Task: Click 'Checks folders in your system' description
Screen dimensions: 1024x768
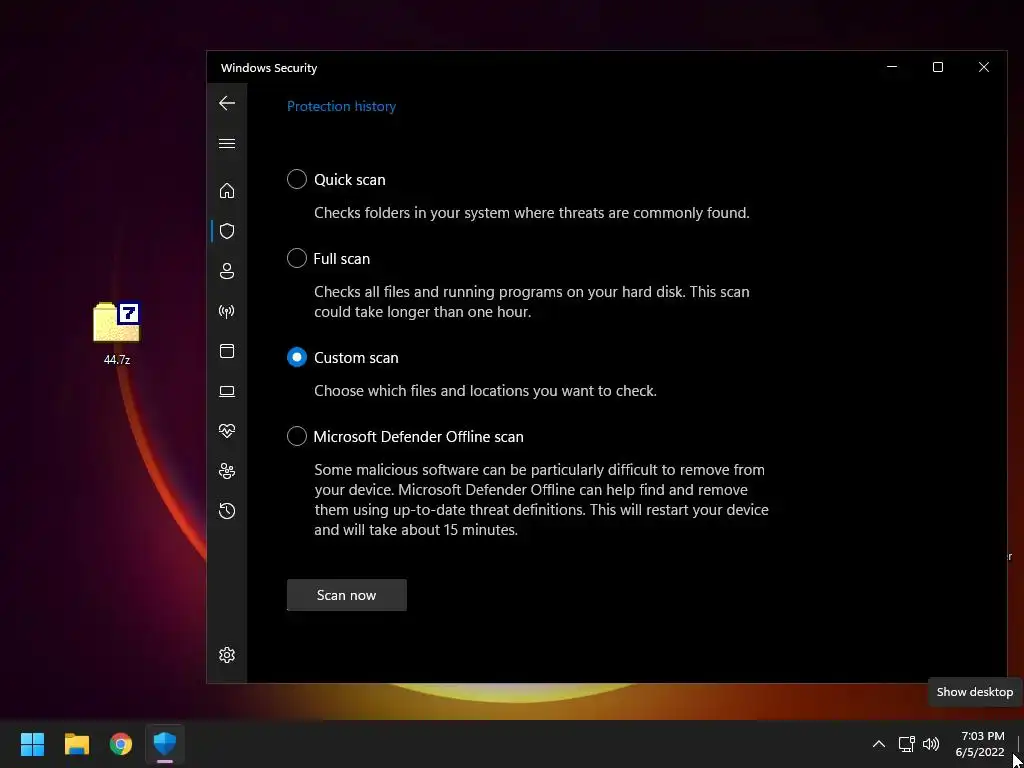Action: click(x=532, y=213)
